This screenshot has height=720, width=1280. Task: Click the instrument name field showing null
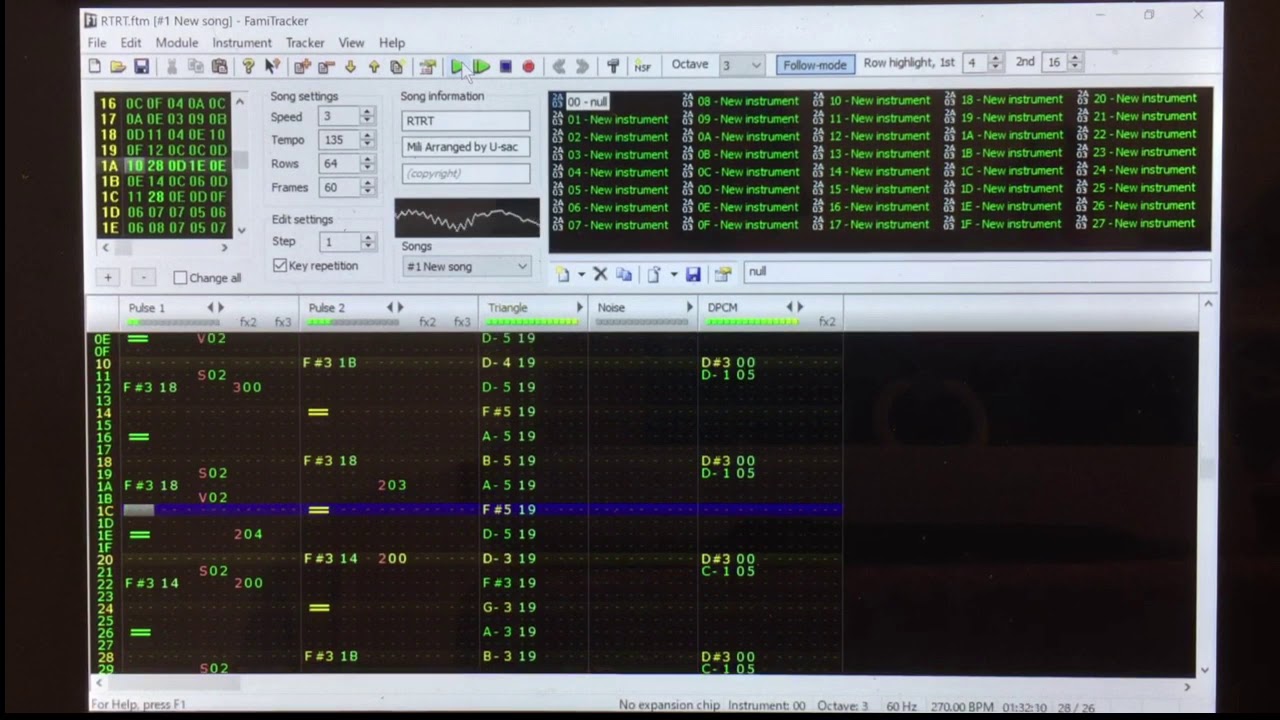977,272
